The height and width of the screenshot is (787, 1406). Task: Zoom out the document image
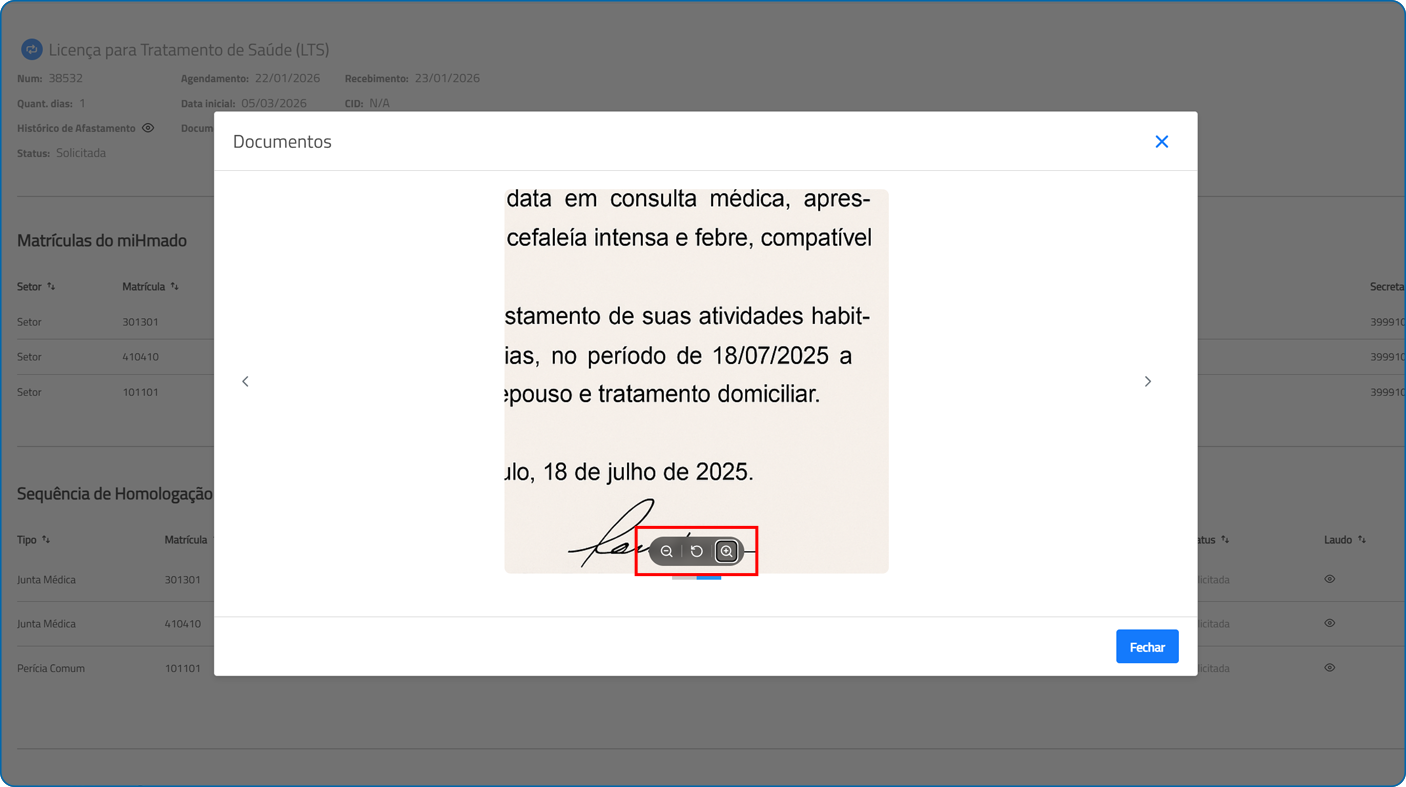coord(667,552)
